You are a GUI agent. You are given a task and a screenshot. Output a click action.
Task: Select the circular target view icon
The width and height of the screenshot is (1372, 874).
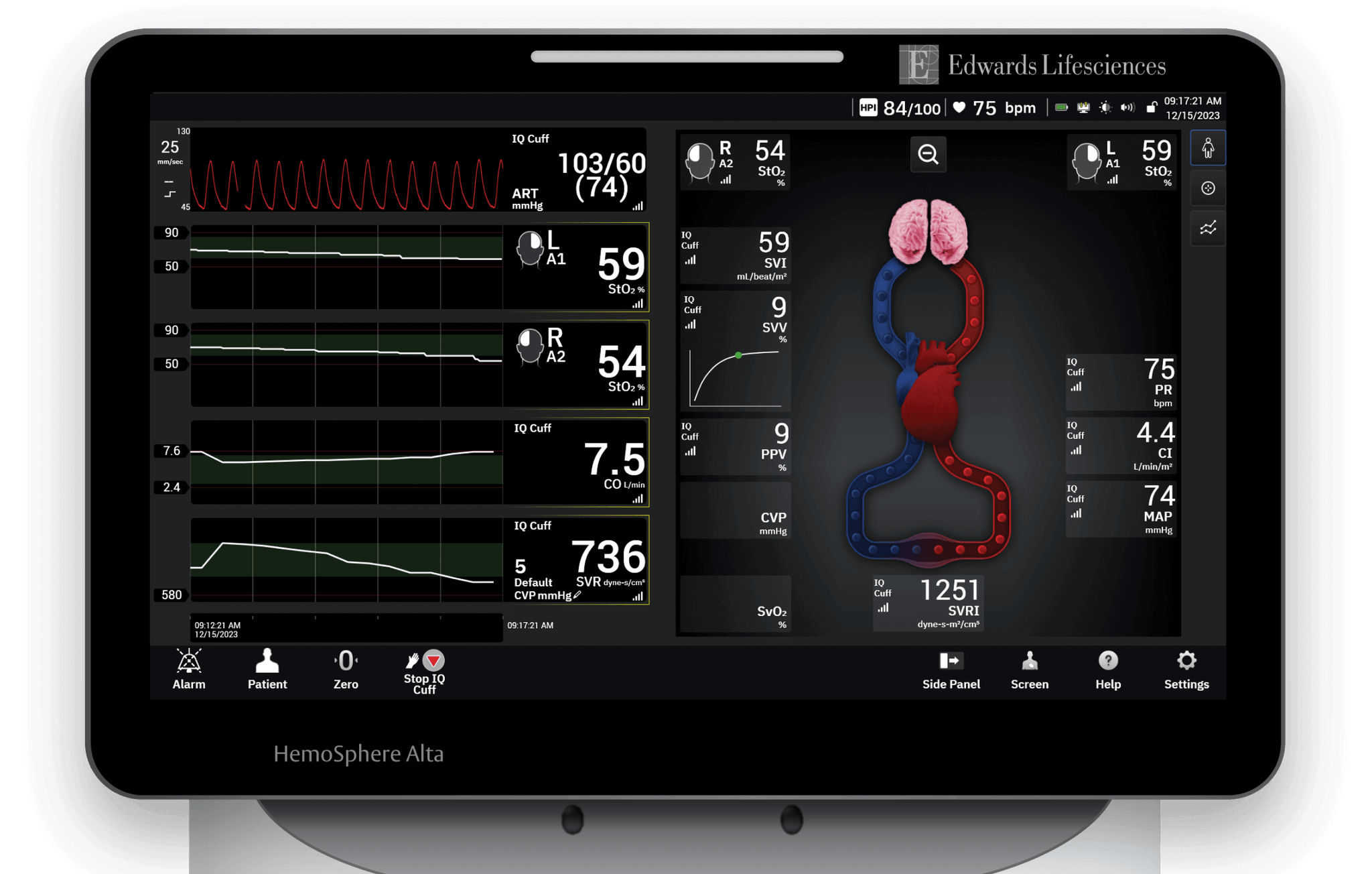1208,188
